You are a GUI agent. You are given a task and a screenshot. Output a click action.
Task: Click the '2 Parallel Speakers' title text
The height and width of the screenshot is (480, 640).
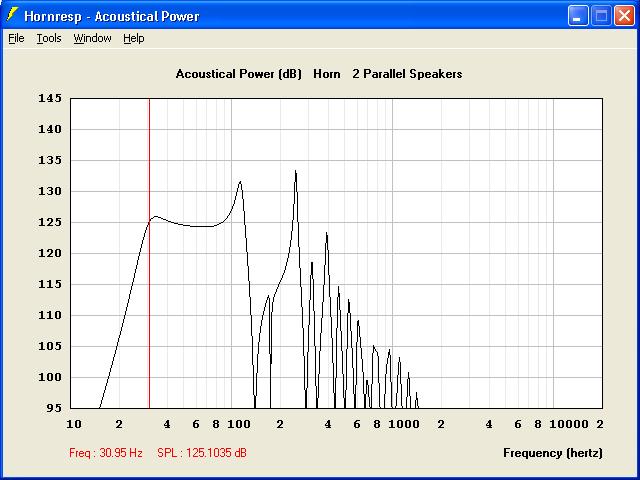pos(407,74)
